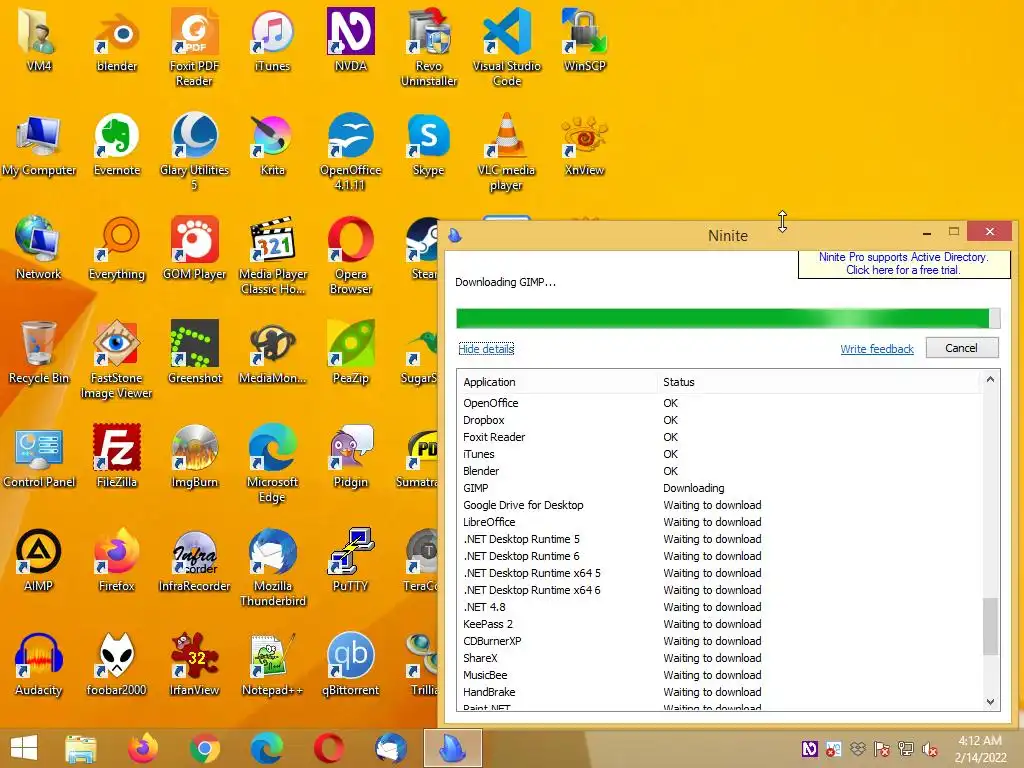Click the PeaZip desktop icon

tap(351, 353)
